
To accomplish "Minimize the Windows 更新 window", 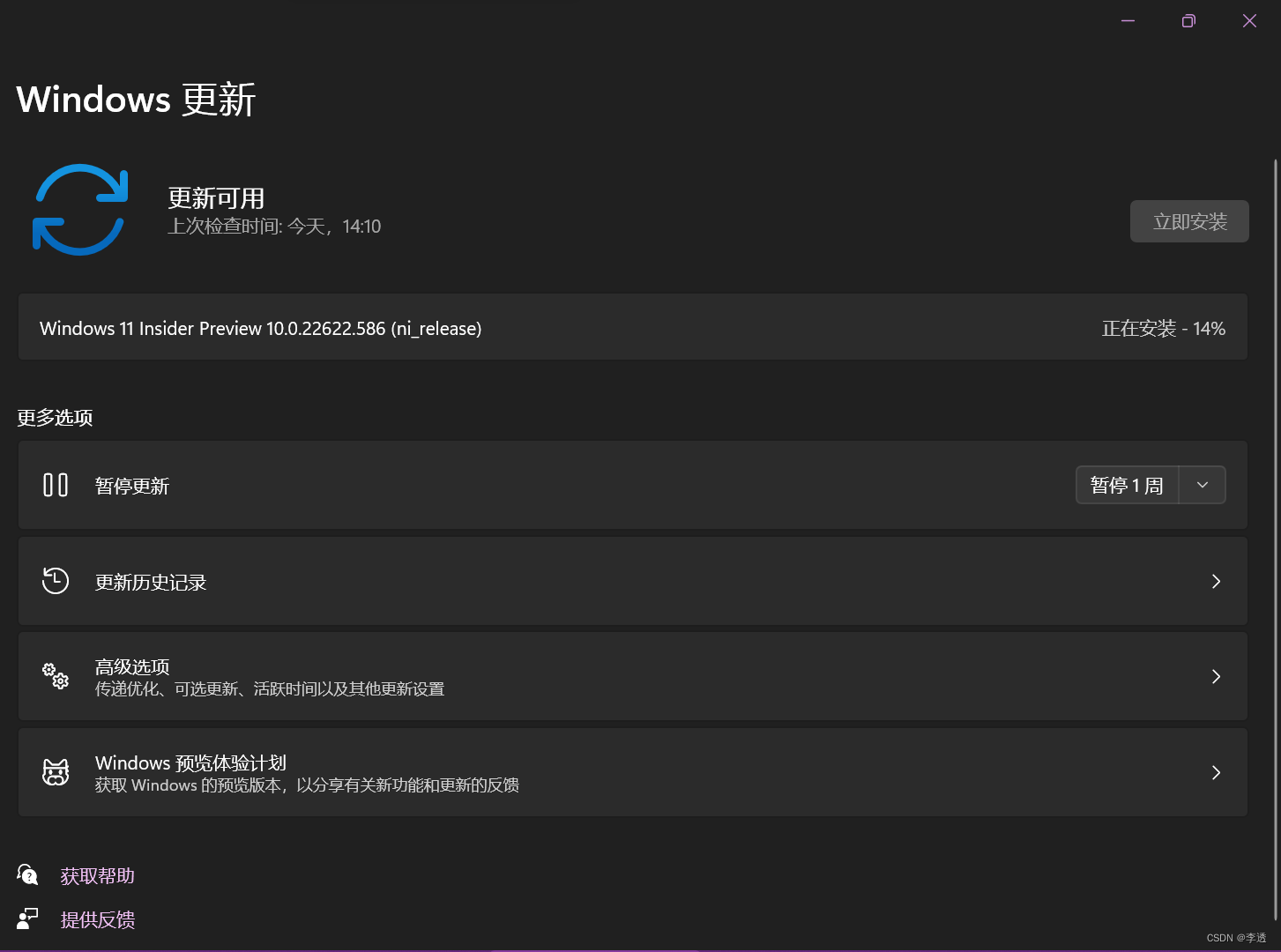I will (x=1128, y=21).
